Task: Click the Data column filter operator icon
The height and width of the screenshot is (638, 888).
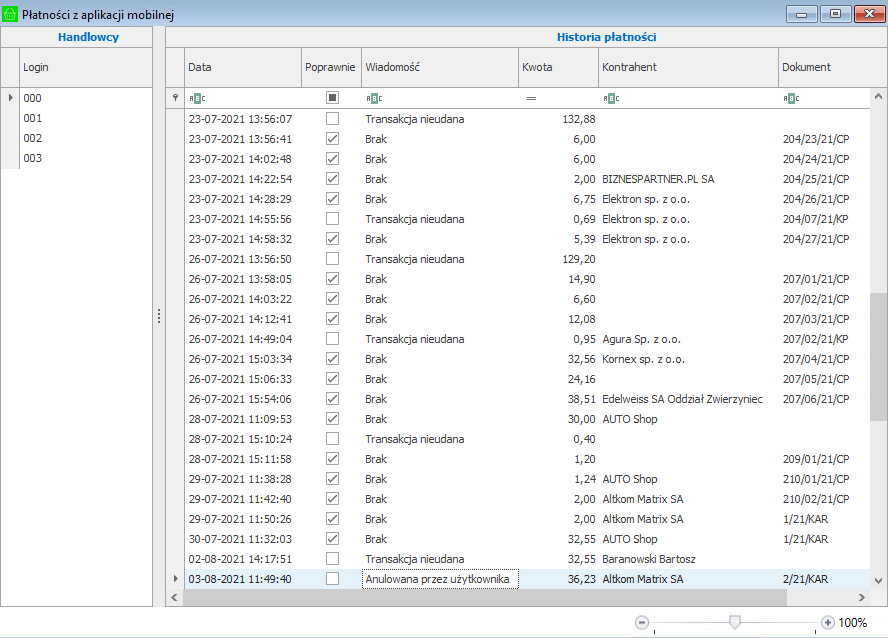Action: point(196,98)
